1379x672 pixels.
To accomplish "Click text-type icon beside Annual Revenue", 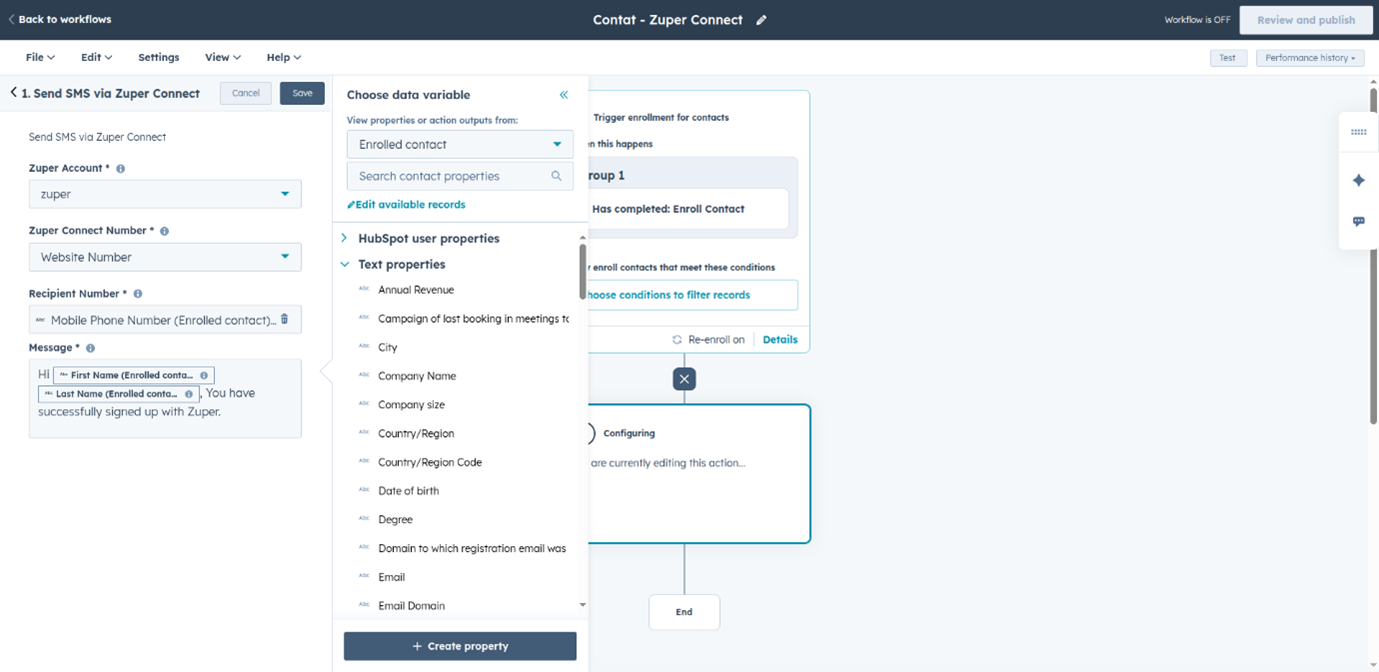I will point(364,290).
